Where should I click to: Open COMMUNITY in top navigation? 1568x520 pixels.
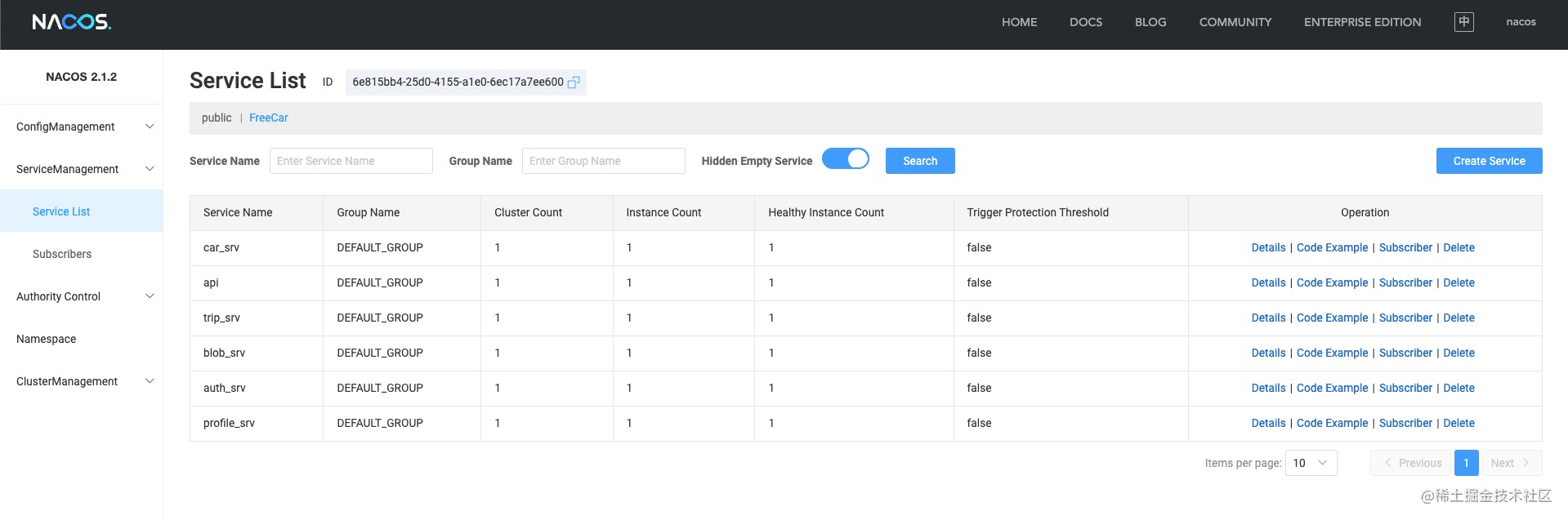coord(1235,22)
